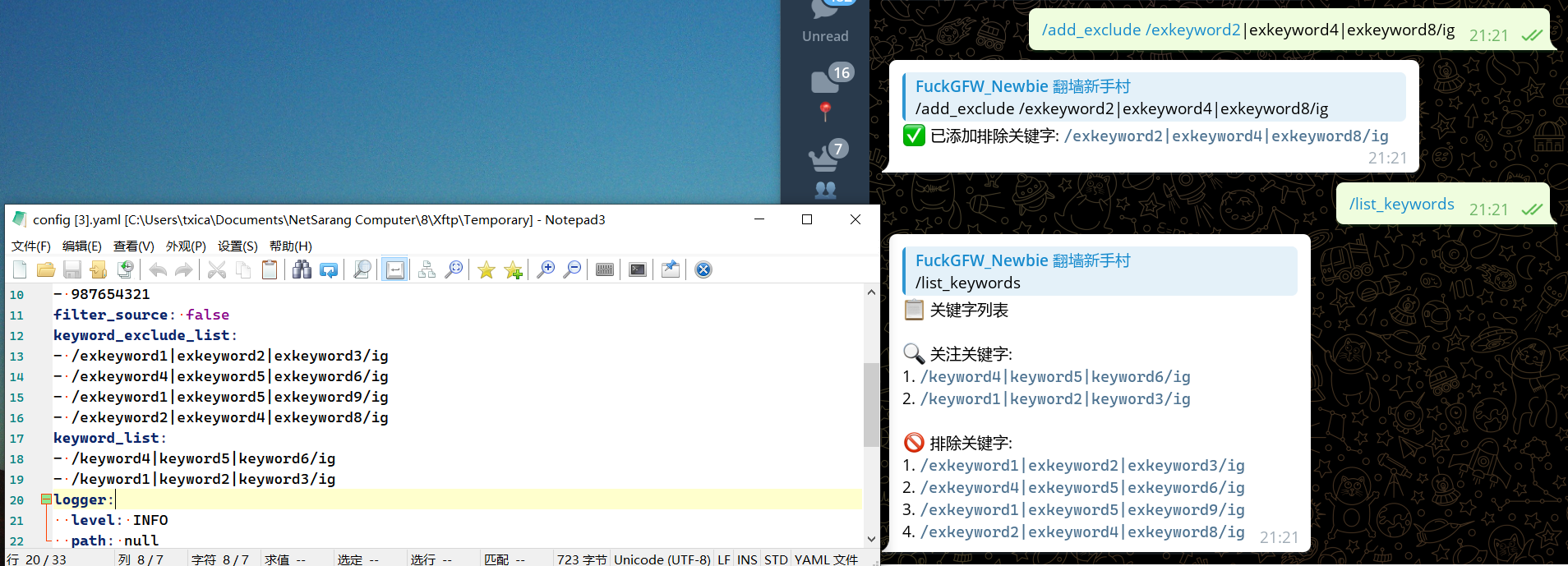Click the Zoom In magnifier icon
1568x566 pixels.
[x=545, y=269]
